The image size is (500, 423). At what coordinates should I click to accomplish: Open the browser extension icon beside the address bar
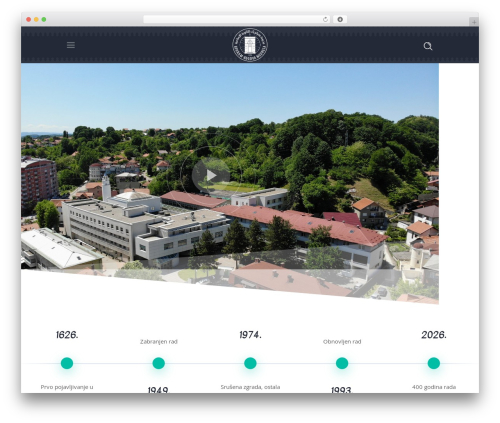pyautogui.click(x=340, y=19)
